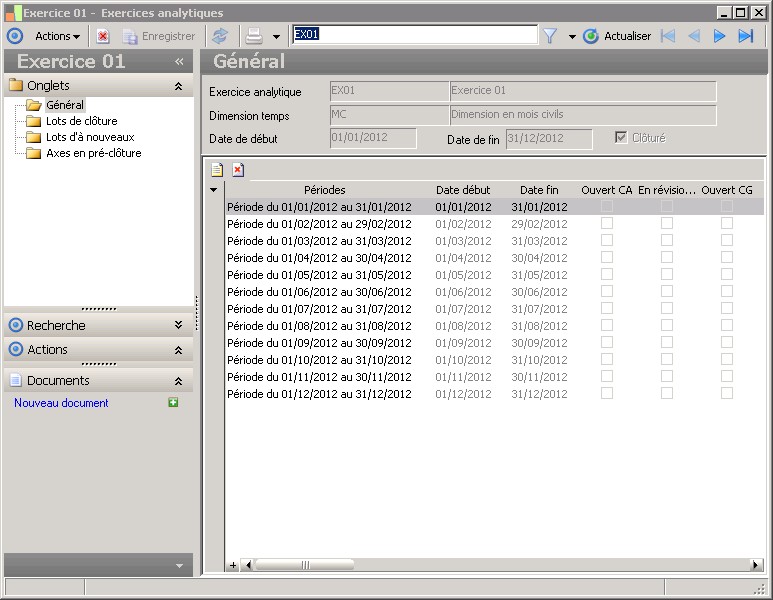The height and width of the screenshot is (600, 773).
Task: Click the filter funnel icon
Action: 550,36
